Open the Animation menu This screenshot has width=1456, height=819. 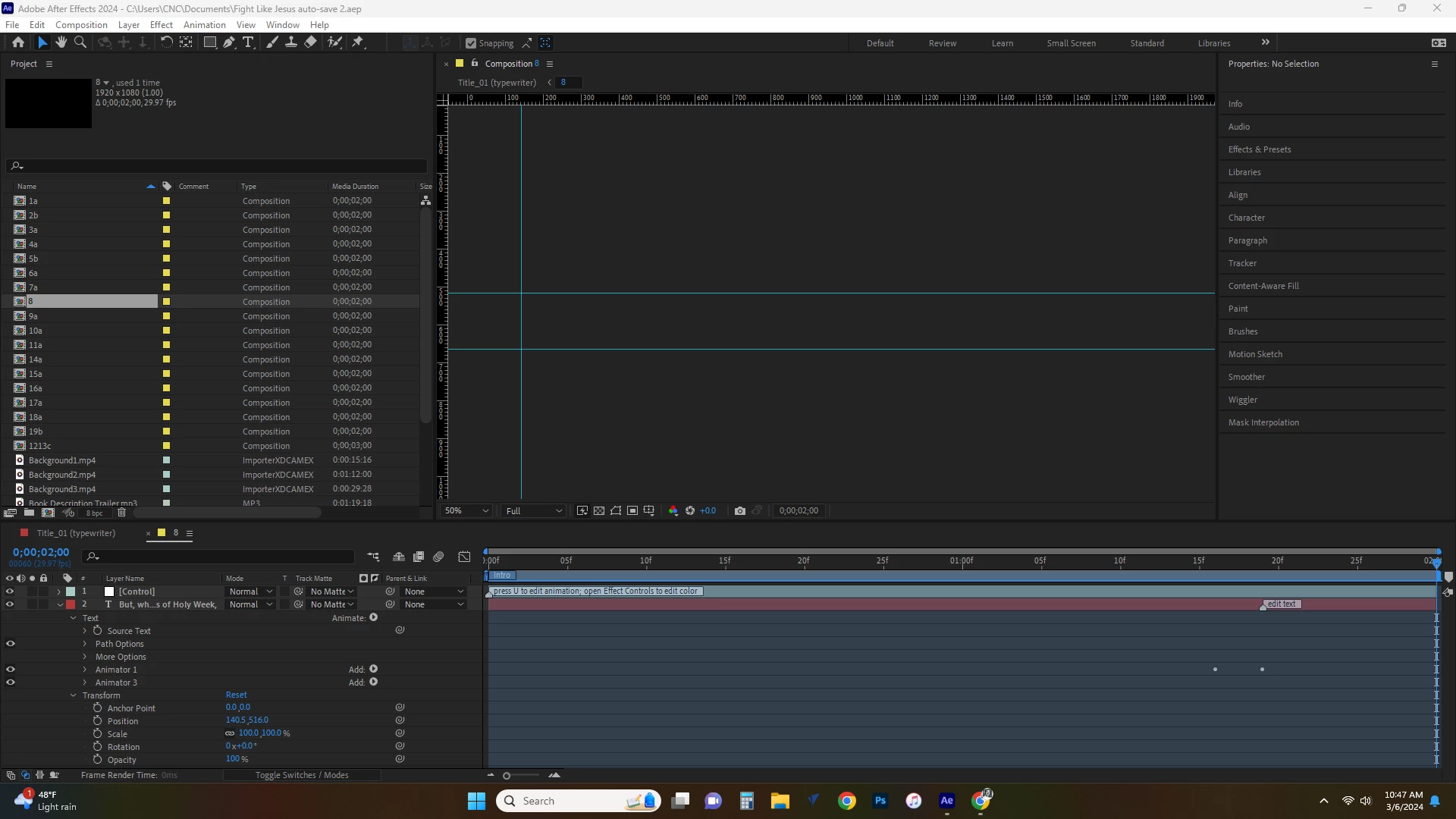click(x=204, y=24)
